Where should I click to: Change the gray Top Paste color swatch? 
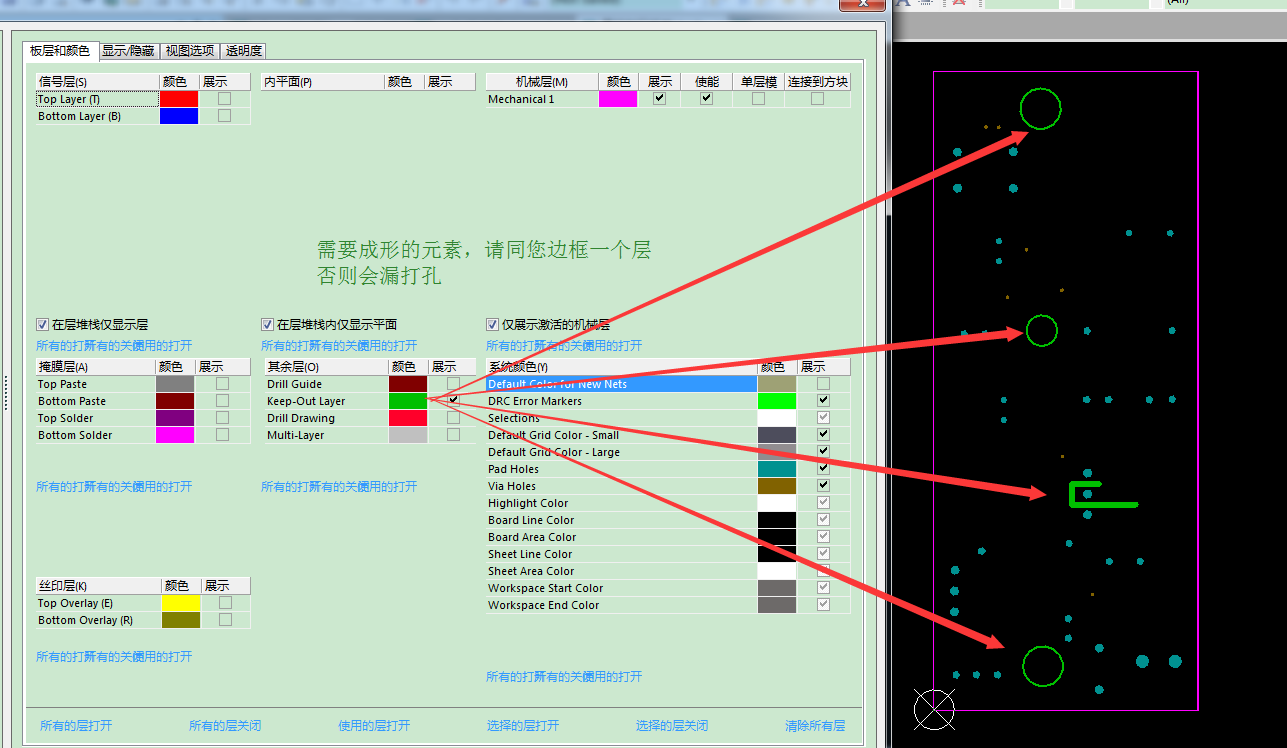[174, 384]
